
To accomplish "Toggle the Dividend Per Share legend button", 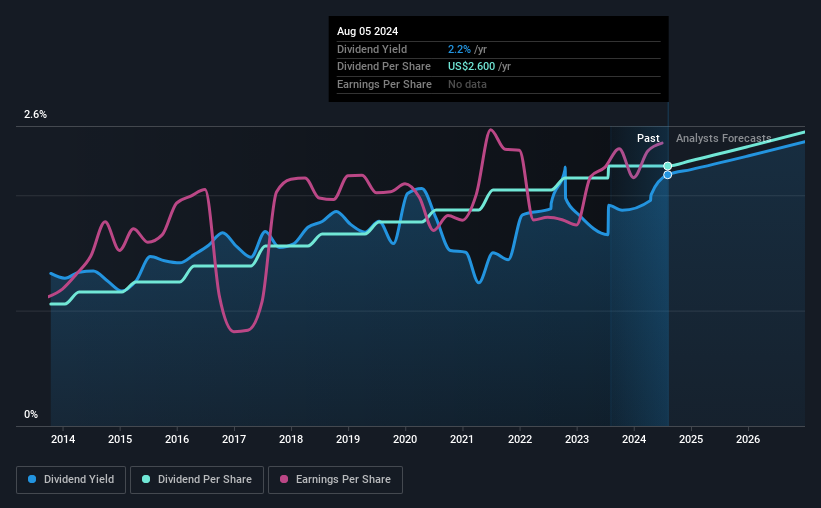I will click(197, 480).
